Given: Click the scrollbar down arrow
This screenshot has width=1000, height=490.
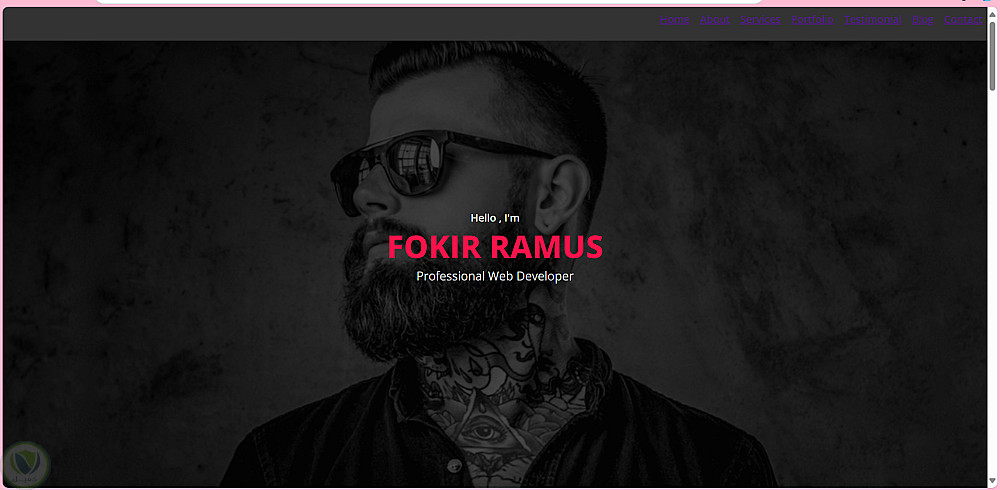Looking at the screenshot, I should pyautogui.click(x=992, y=480).
